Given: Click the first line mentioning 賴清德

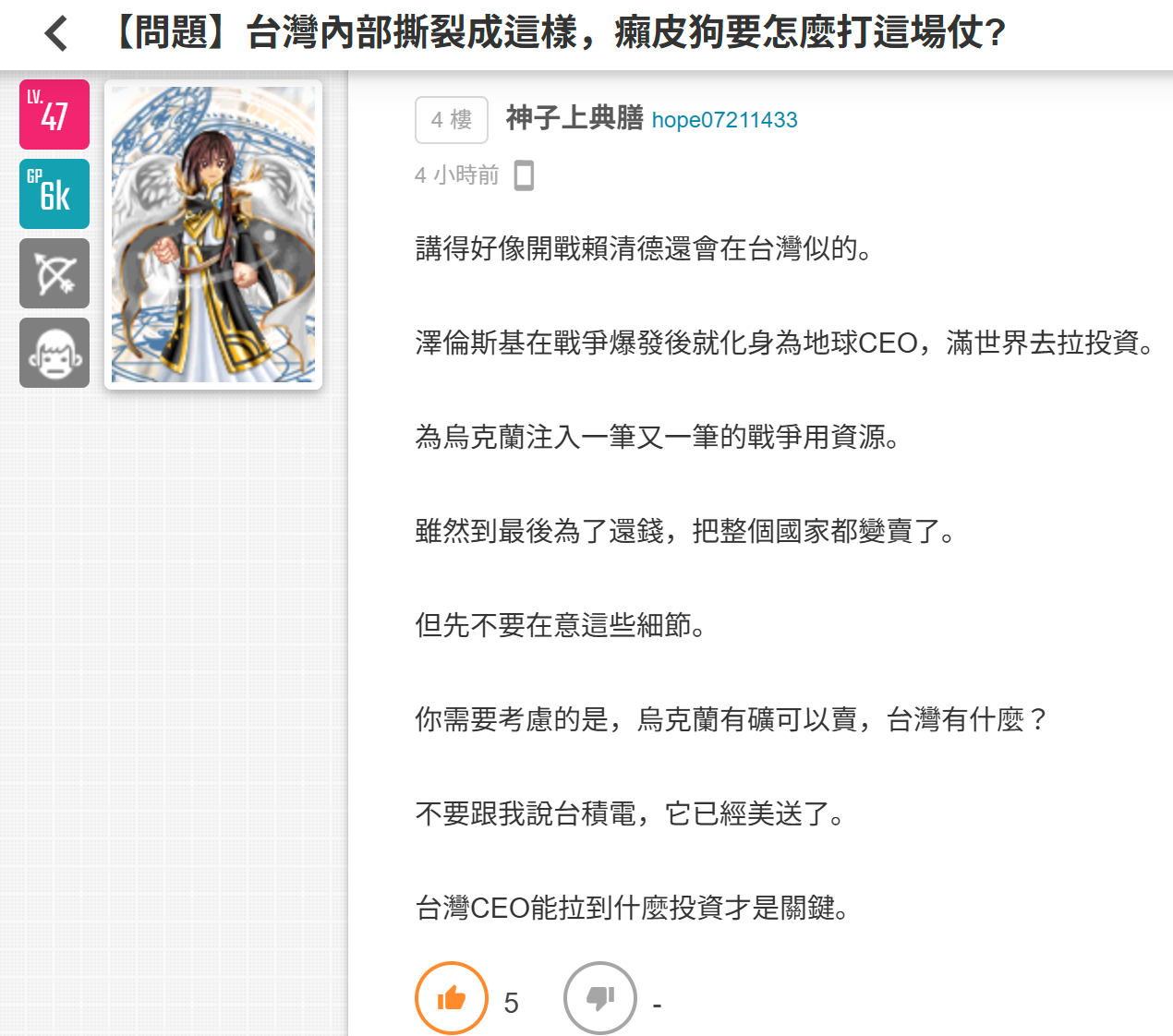Looking at the screenshot, I should [x=645, y=249].
